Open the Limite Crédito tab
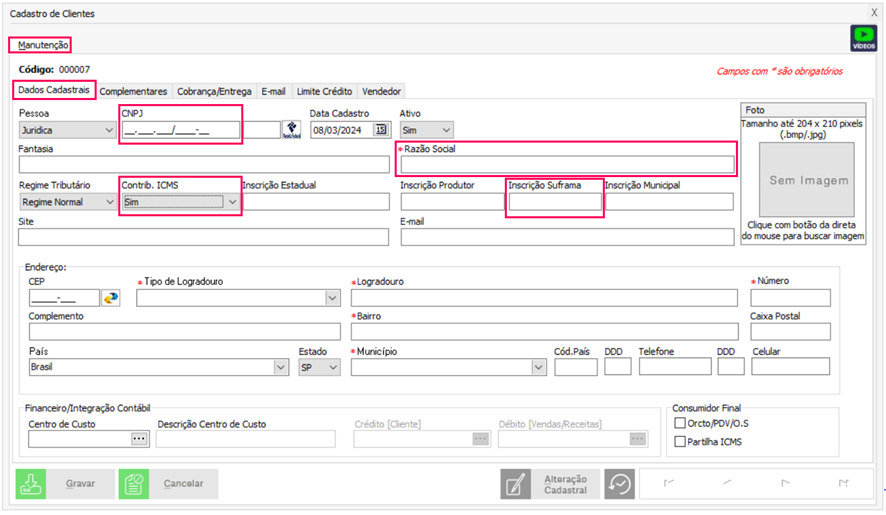The width and height of the screenshot is (886, 515). (x=323, y=91)
